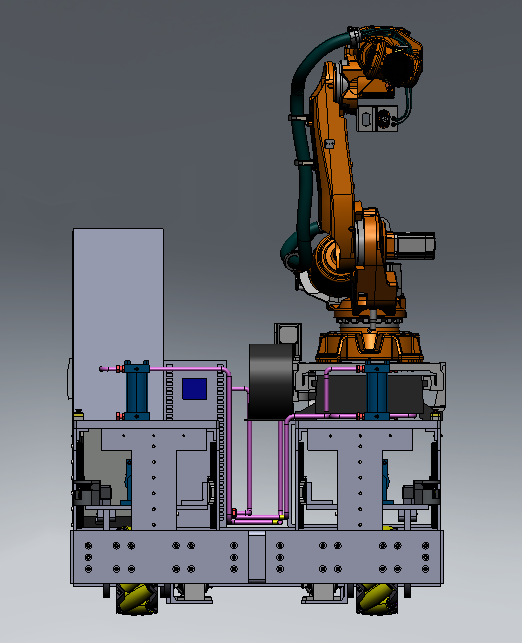Select the T-shaped bracket below the robot base

coord(360,478)
